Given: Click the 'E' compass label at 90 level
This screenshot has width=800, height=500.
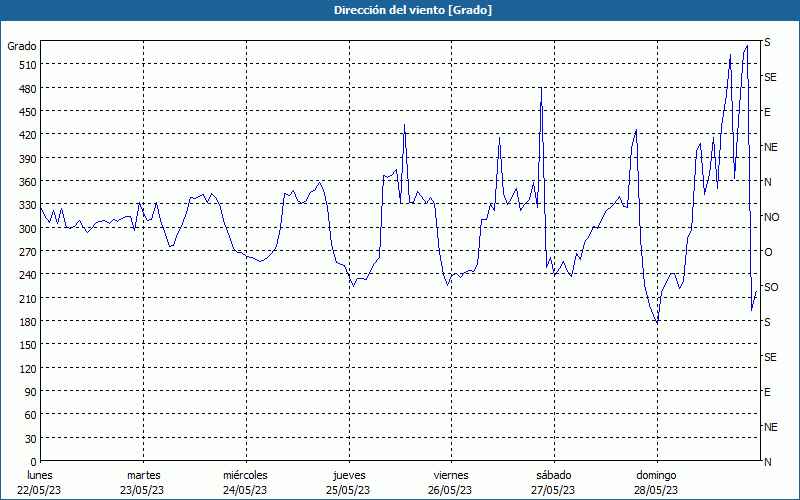Looking at the screenshot, I should point(767,392).
